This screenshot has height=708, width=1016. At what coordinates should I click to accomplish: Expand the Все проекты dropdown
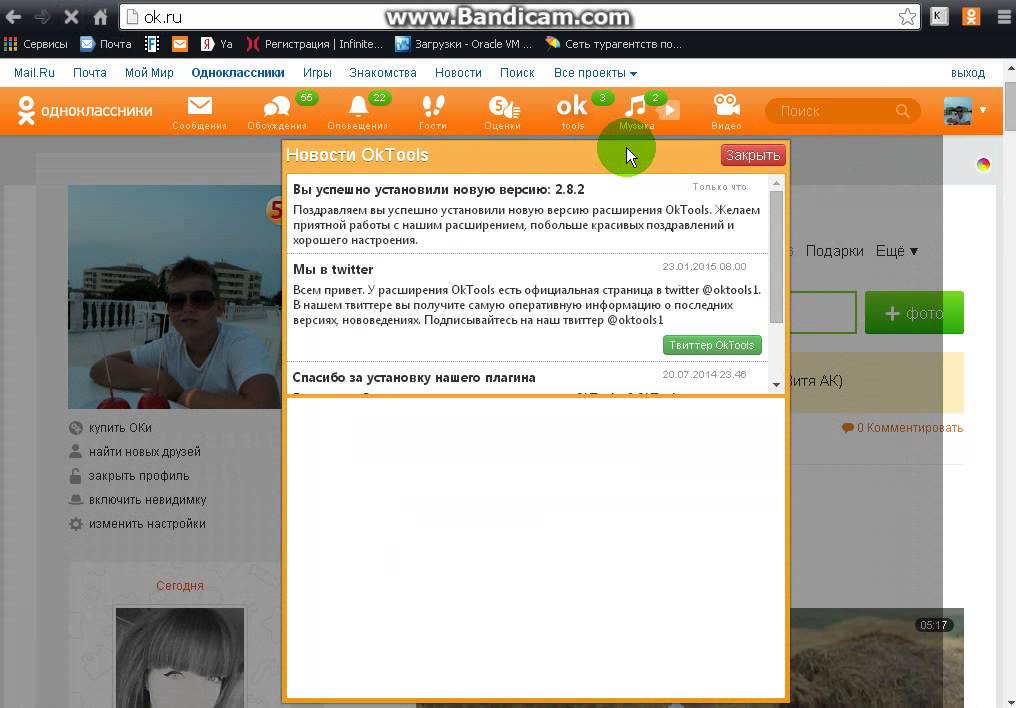[595, 73]
